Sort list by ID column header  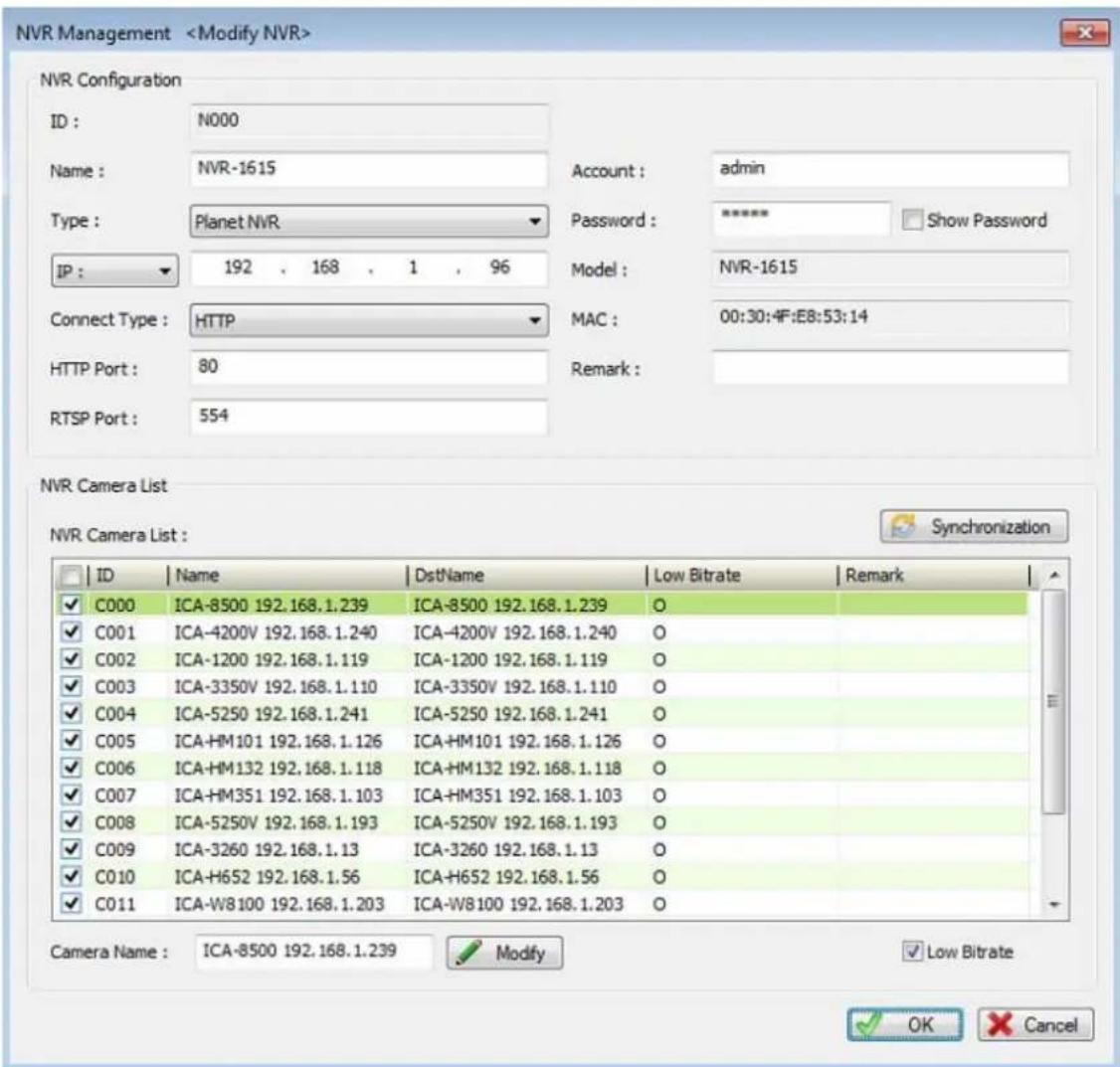coord(127,576)
